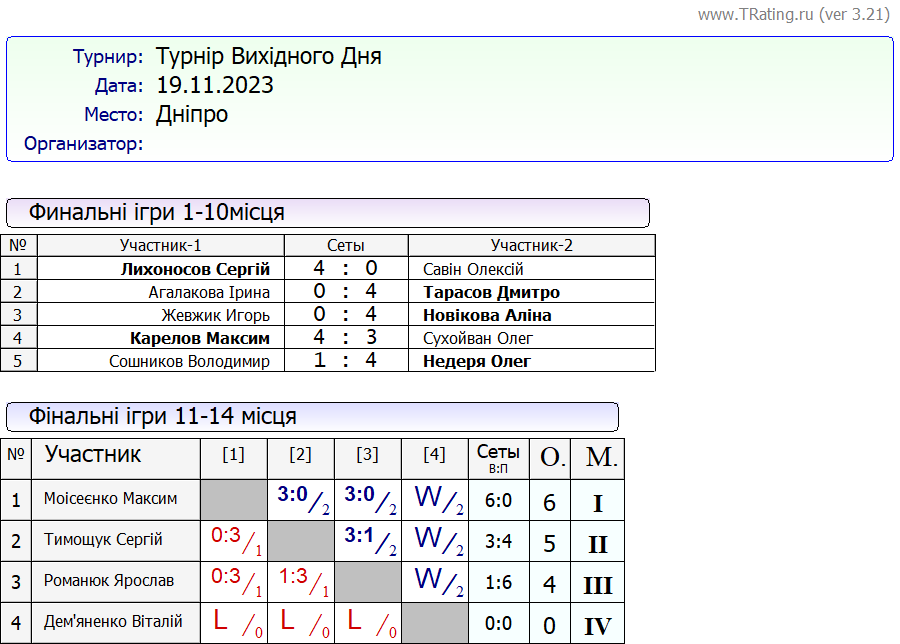The width and height of the screenshot is (900, 644).
Task: Click Романюк Ярослав's 1:3 result cell
Action: coord(300,581)
